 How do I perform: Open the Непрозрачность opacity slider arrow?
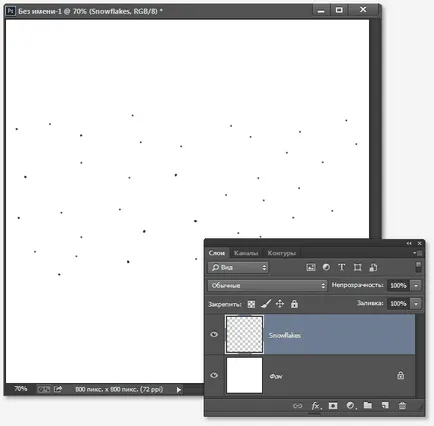tap(416, 285)
